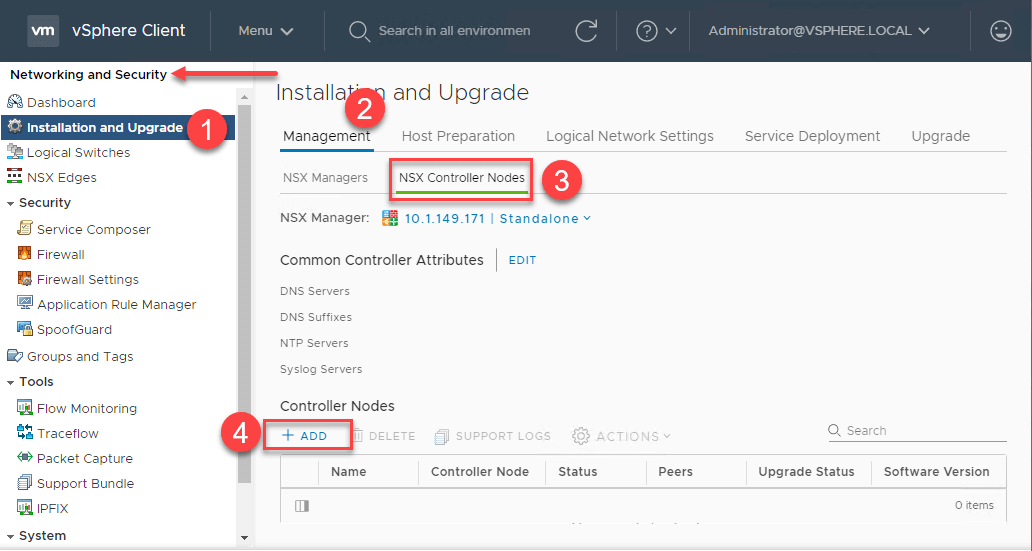1032x551 pixels.
Task: Click the global search input field
Action: pyautogui.click(x=454, y=31)
